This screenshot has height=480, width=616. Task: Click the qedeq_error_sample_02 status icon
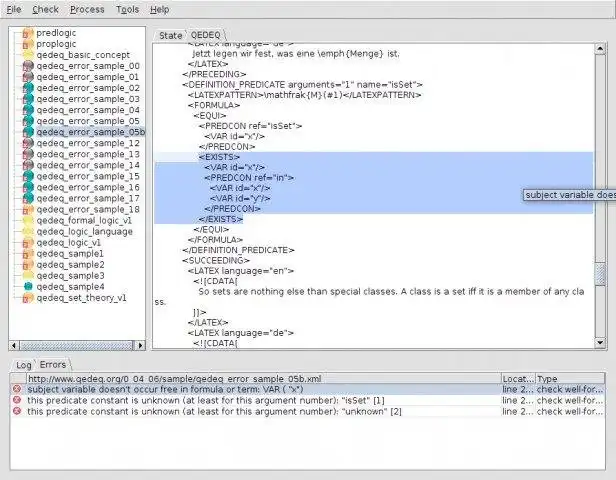(x=28, y=88)
